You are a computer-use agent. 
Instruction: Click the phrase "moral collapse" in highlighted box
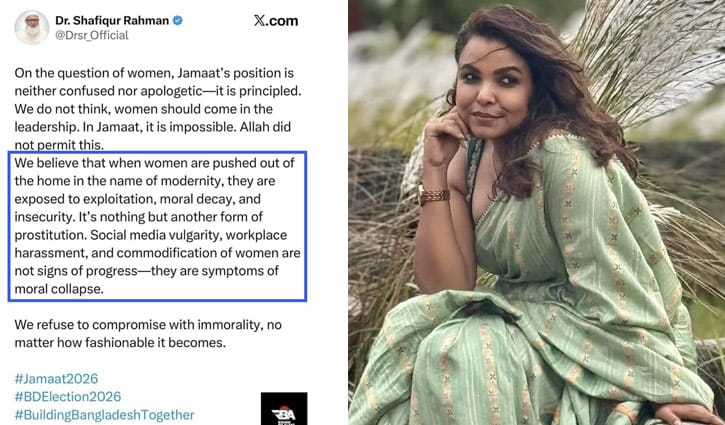click(59, 289)
